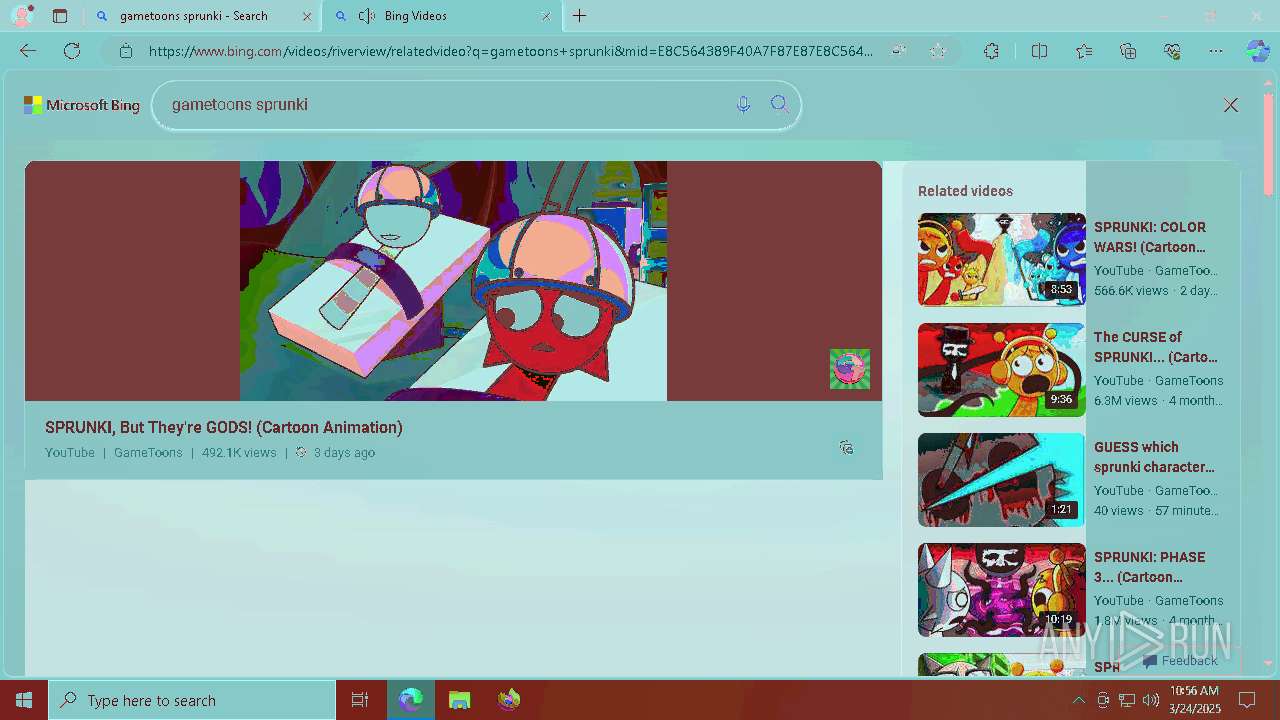Open the tab actions menu icon
1280x720 pixels.
[60, 16]
